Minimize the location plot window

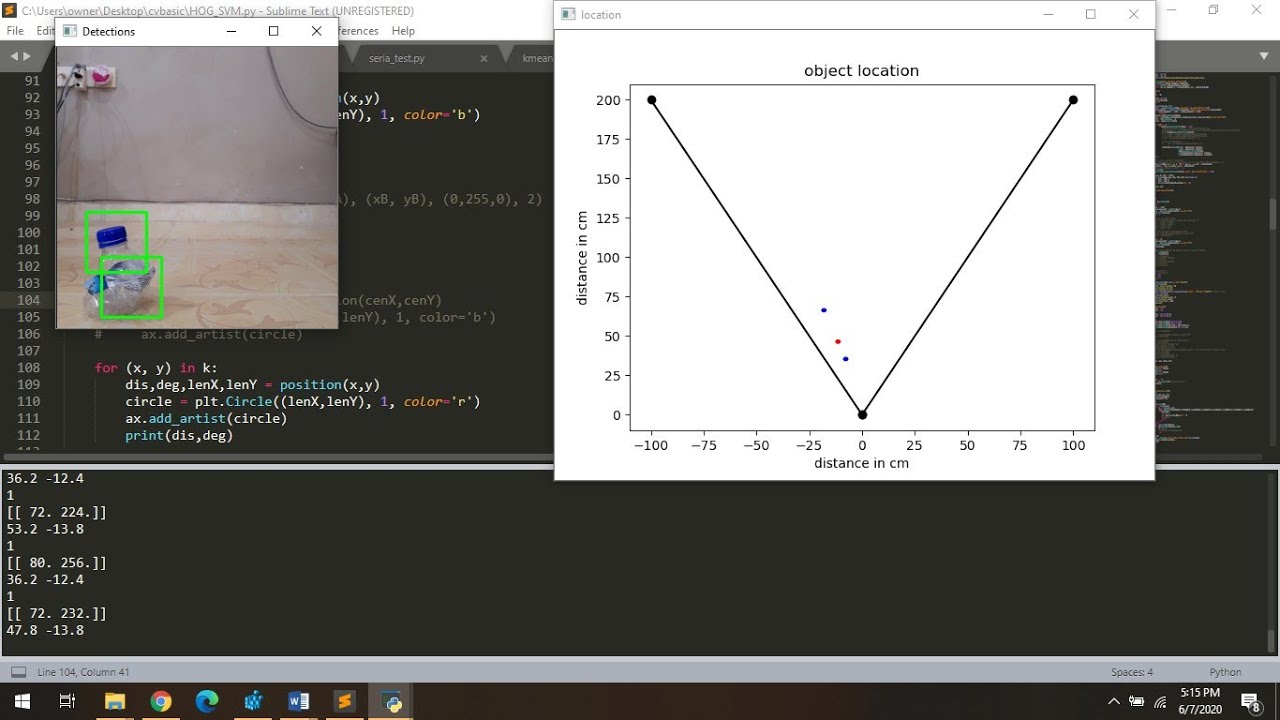1048,14
